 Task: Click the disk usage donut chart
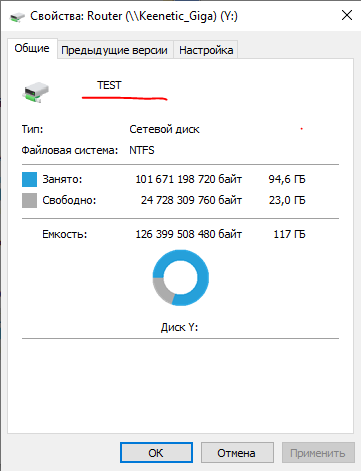181,278
